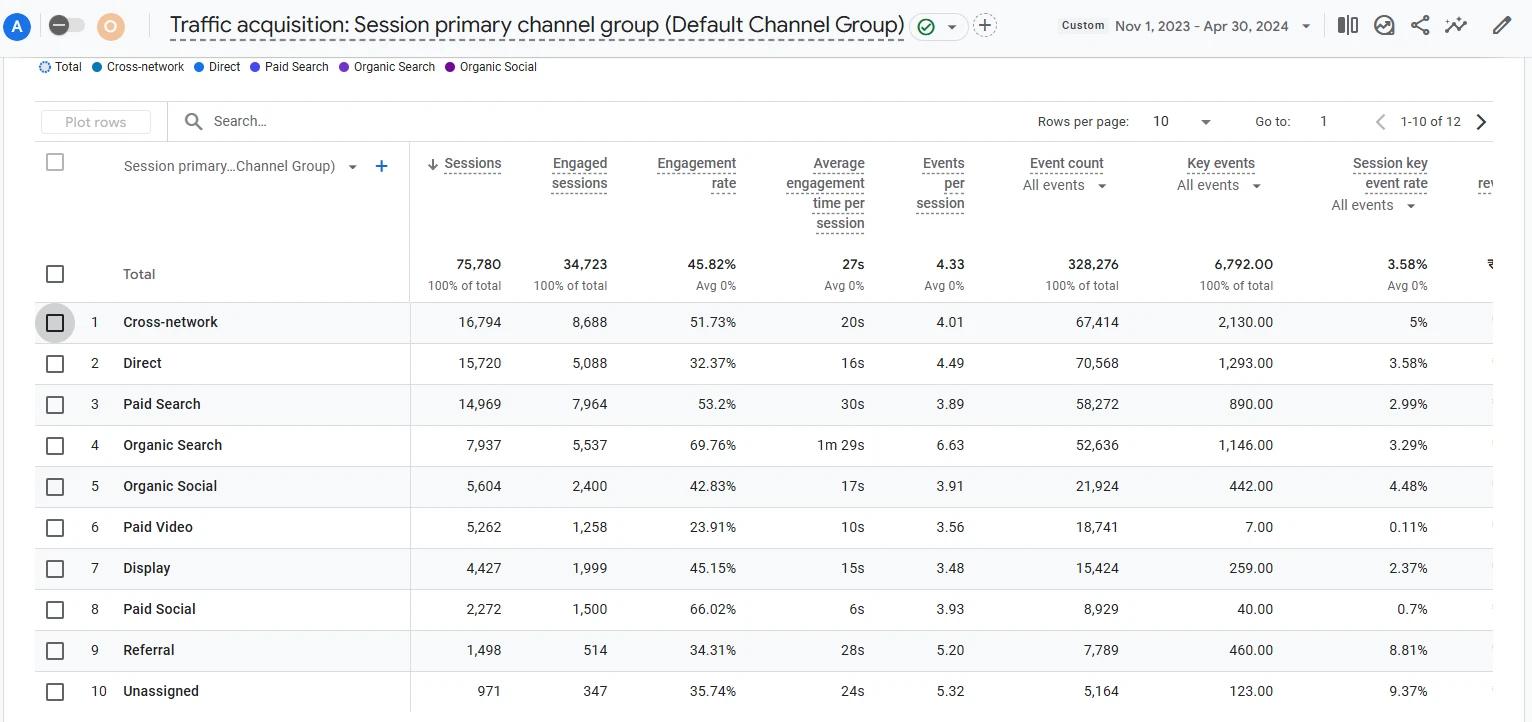Screen dimensions: 1532x722
Task: Click the plus icon to add comparison
Action: pos(985,26)
